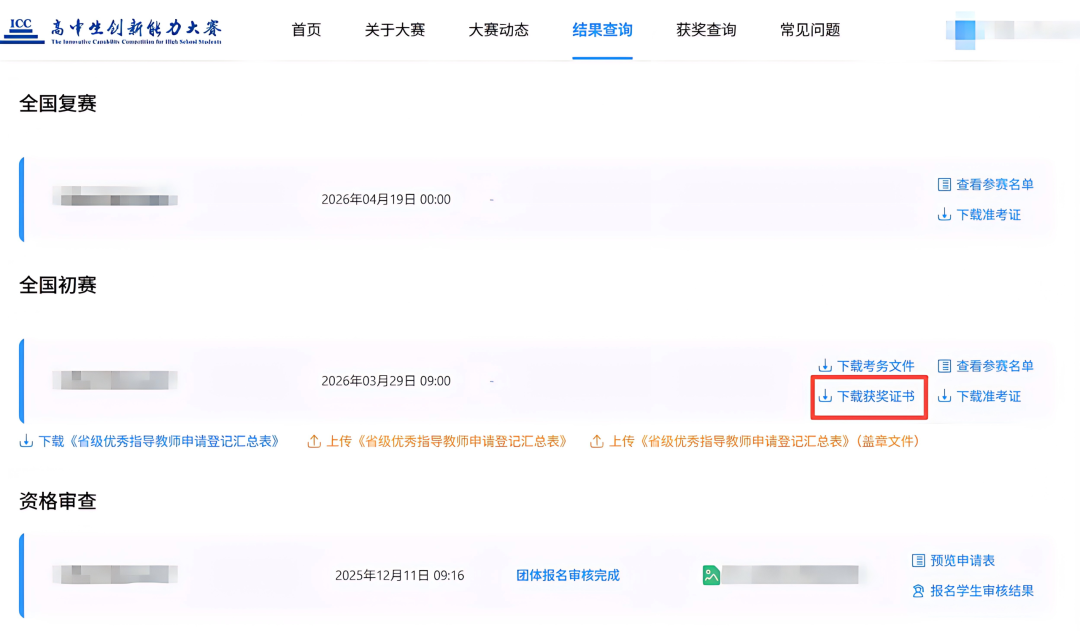Switch to the 关于大赛 tab

click(x=395, y=30)
